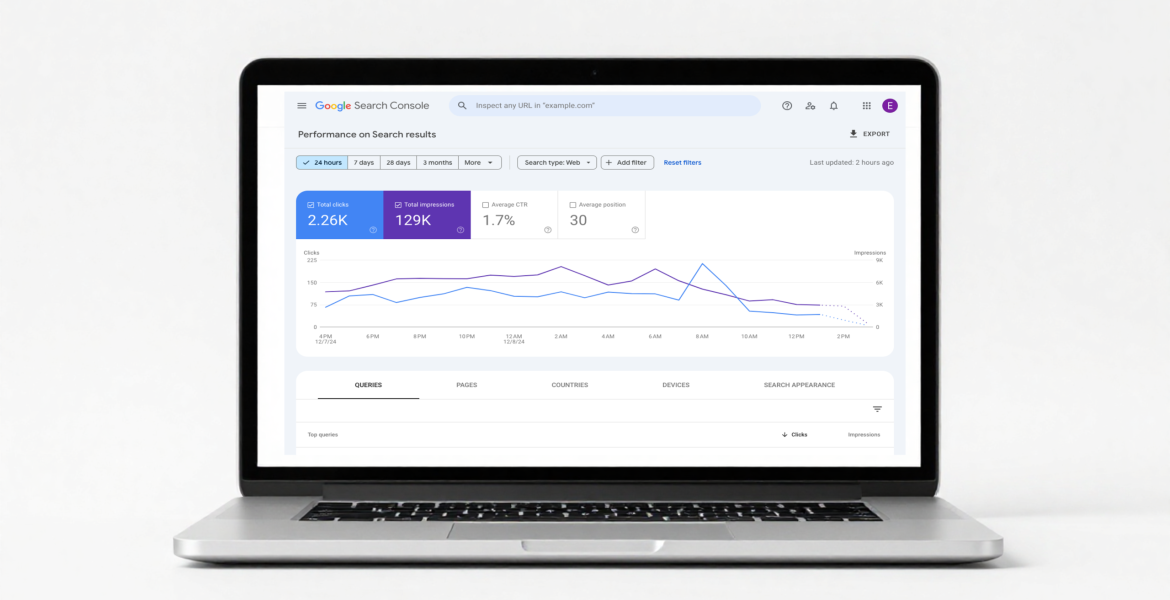Viewport: 1170px width, 600px height.
Task: Sort the table by the Clicks column
Action: (x=794, y=434)
